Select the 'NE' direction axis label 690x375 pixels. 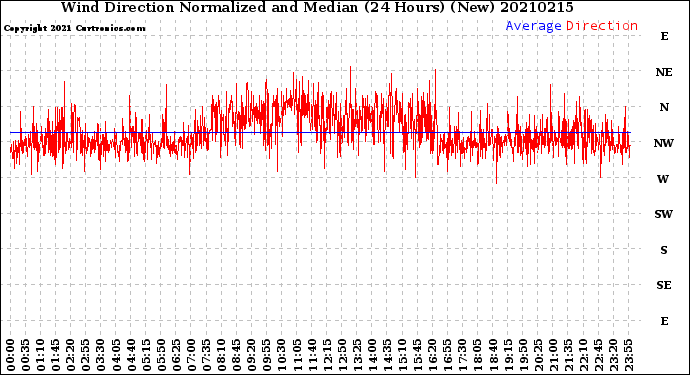pyautogui.click(x=664, y=72)
